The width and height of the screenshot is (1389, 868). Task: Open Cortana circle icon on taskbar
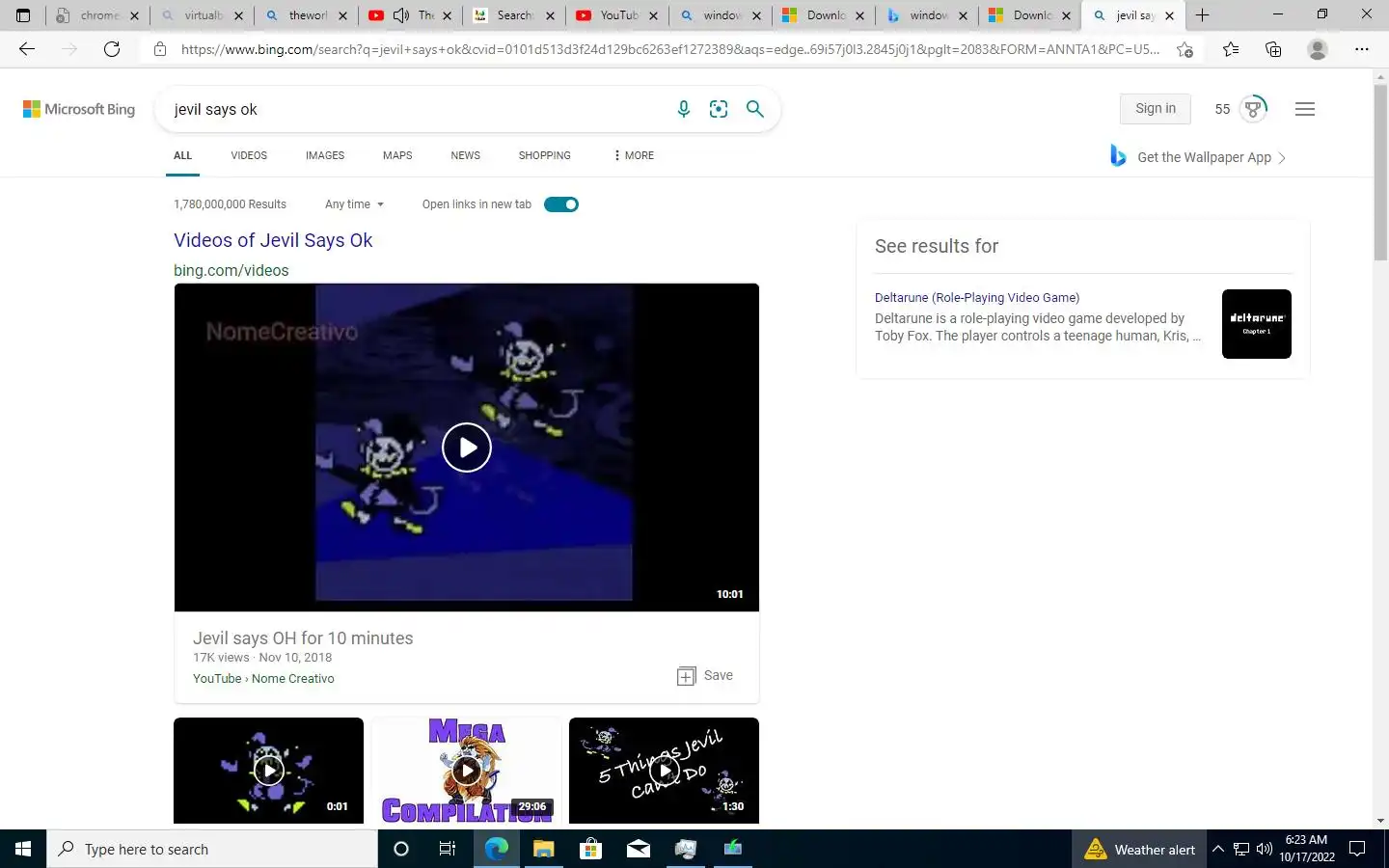click(401, 849)
